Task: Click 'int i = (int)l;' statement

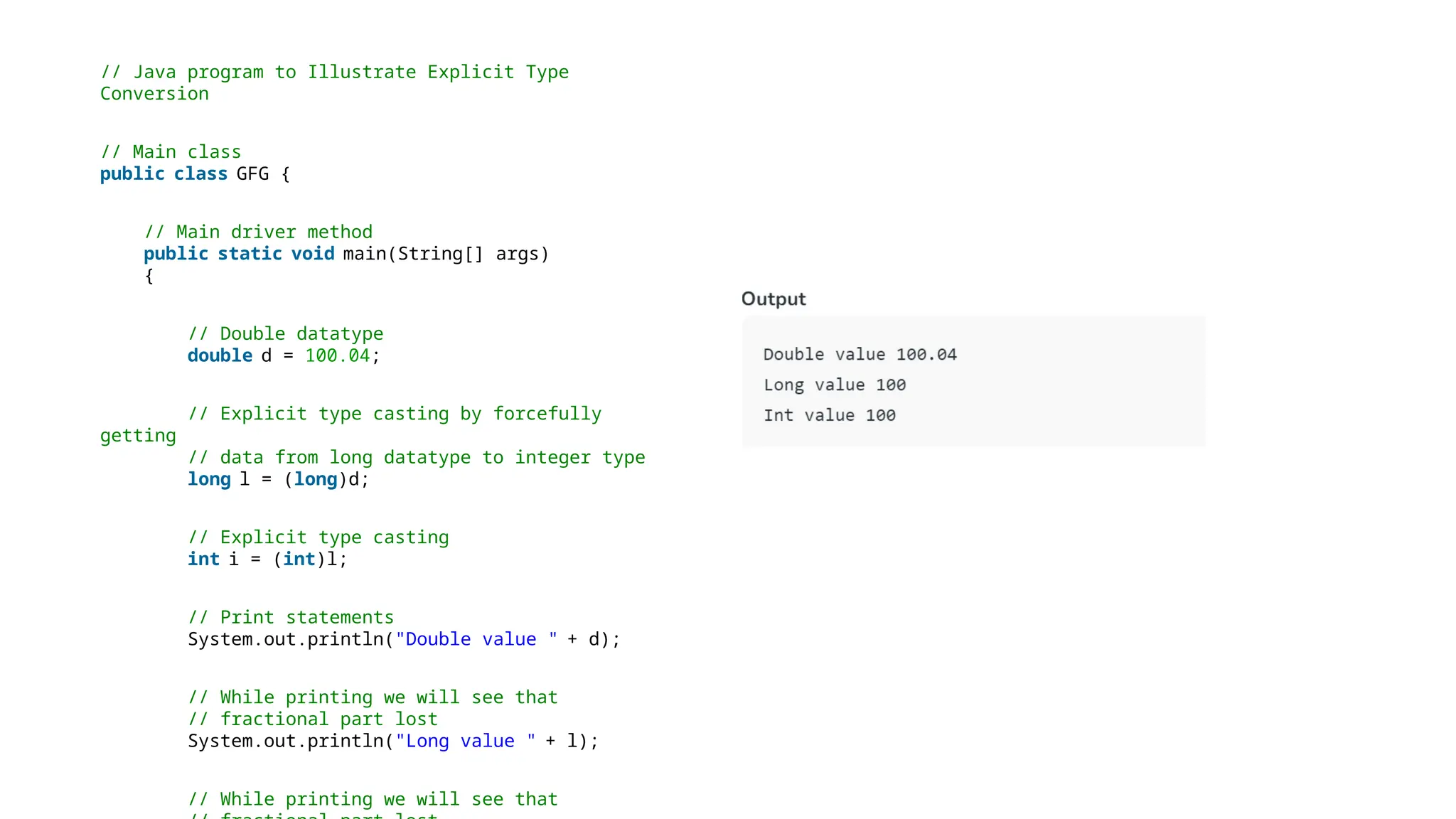Action: [x=267, y=560]
